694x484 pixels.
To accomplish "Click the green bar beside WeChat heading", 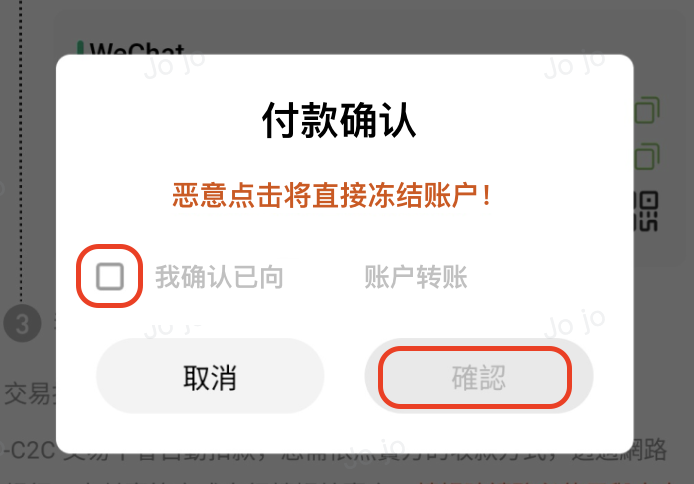I will click(81, 48).
